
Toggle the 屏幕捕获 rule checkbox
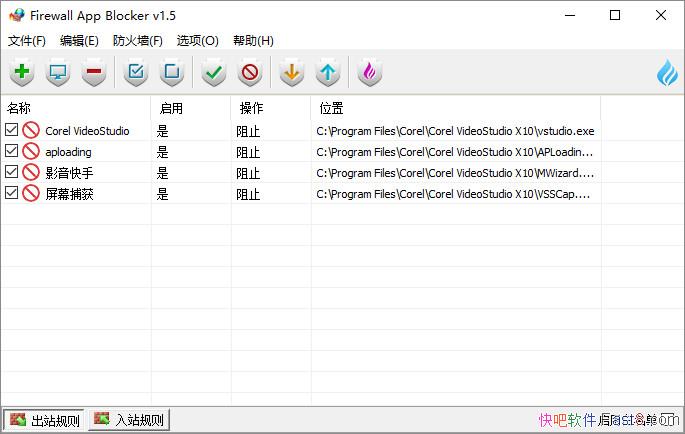pos(11,193)
